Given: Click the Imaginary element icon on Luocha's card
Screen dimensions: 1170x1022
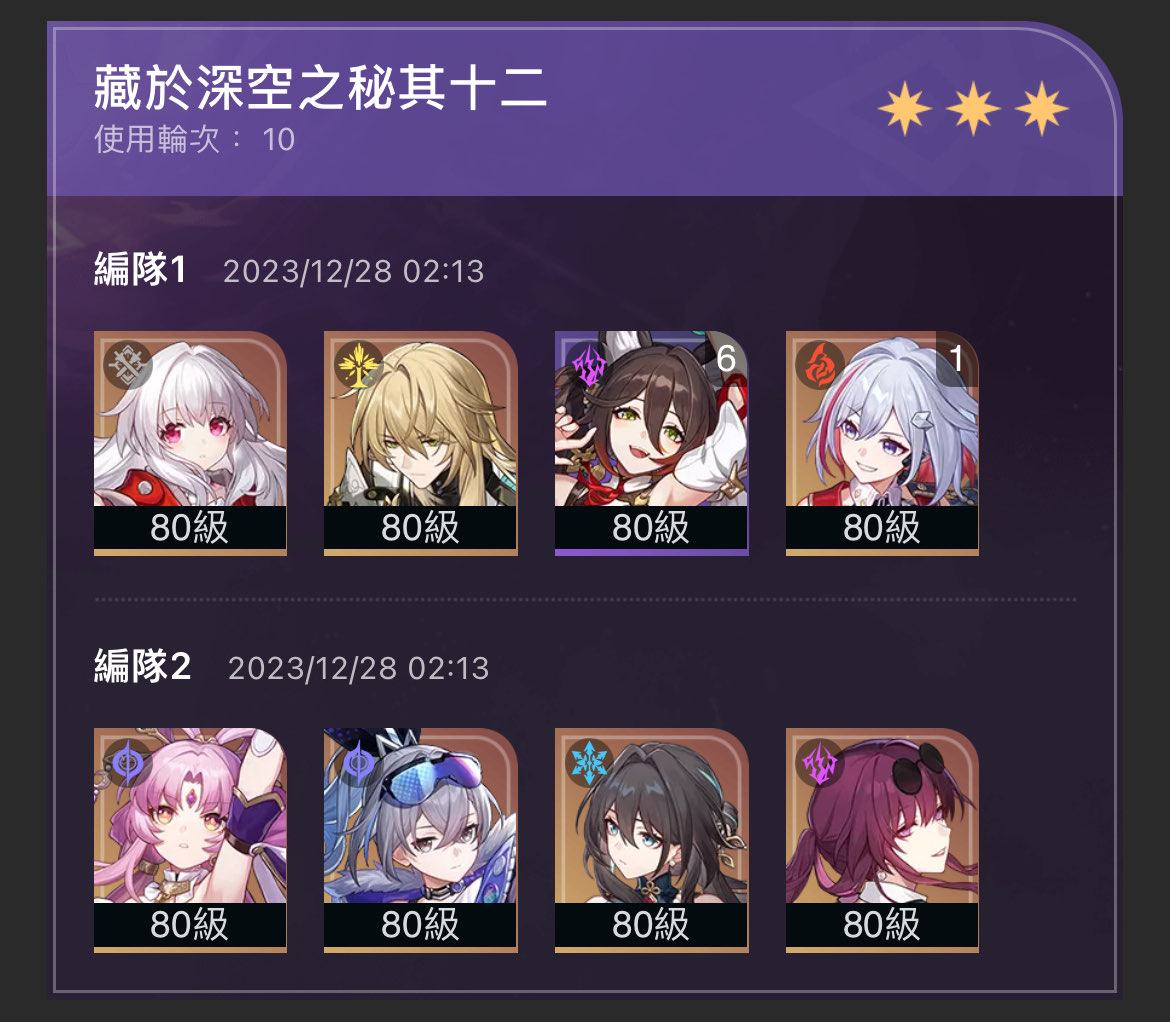Looking at the screenshot, I should tap(358, 365).
